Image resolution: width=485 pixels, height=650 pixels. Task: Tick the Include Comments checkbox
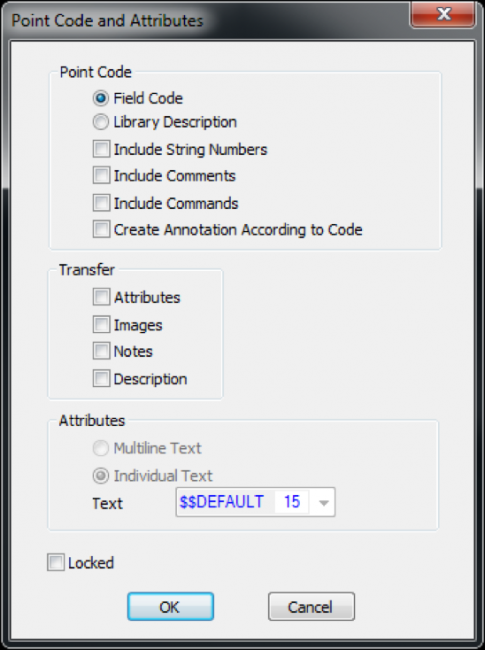point(101,175)
